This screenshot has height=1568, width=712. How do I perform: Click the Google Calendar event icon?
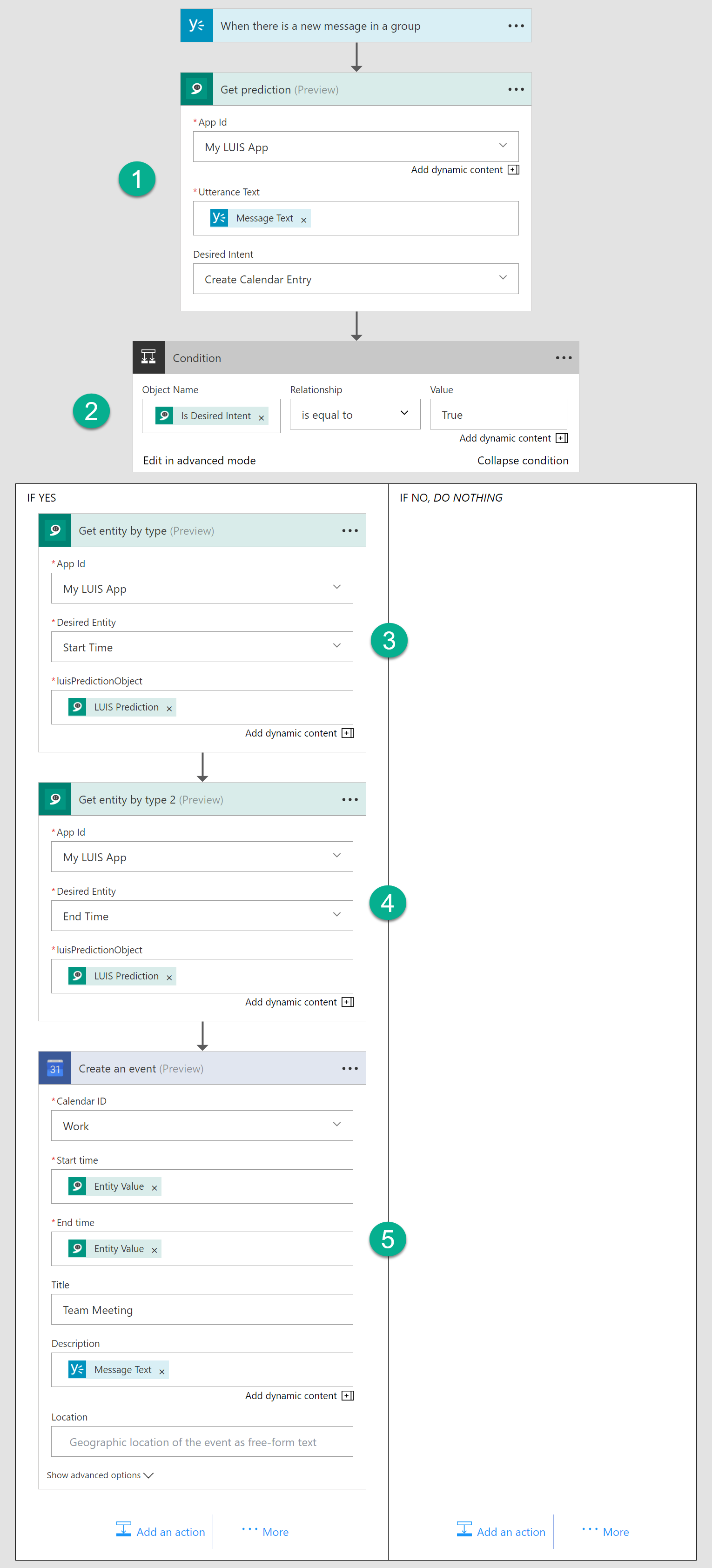point(55,1068)
